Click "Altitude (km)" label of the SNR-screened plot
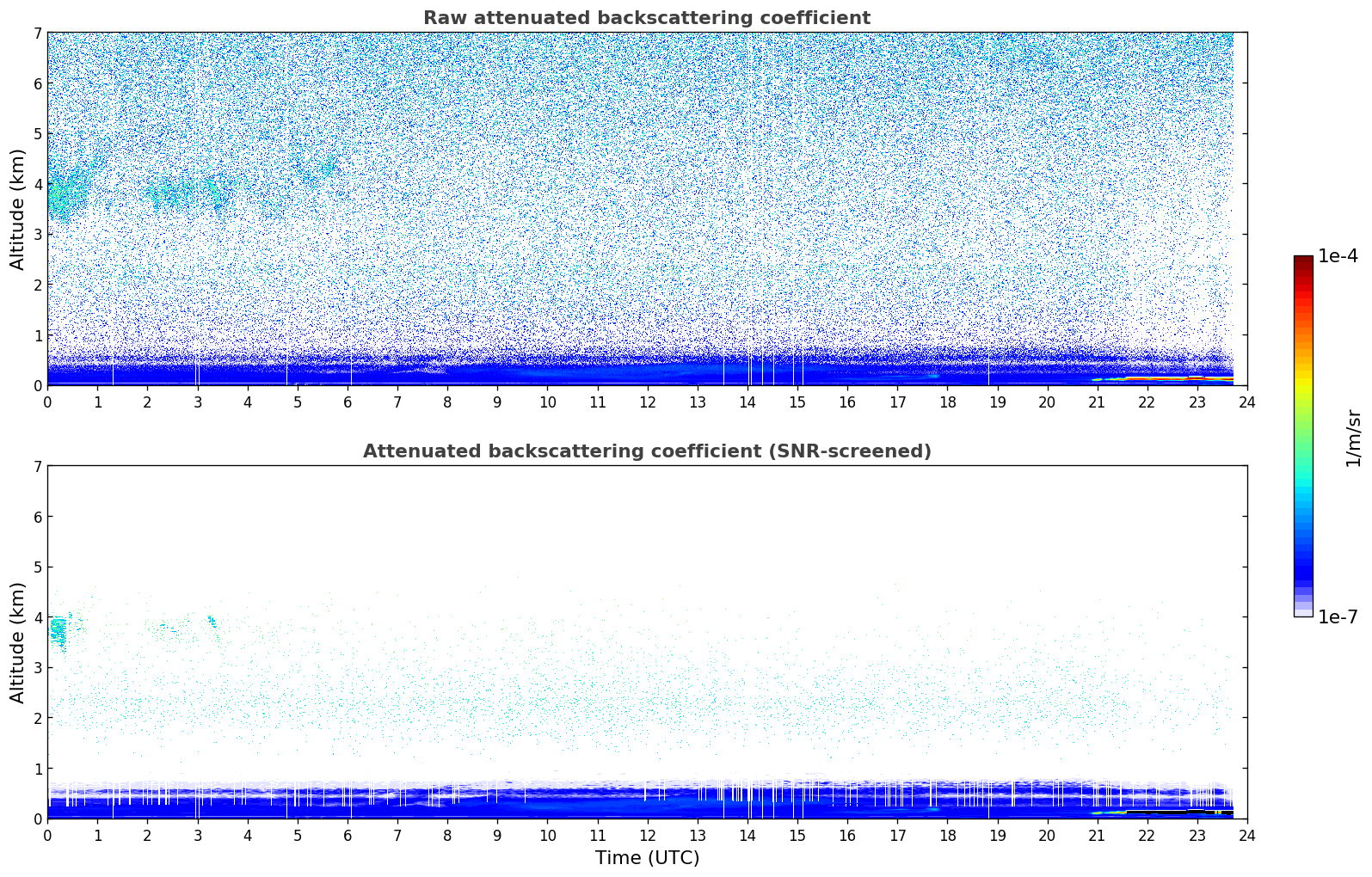The width and height of the screenshot is (1372, 877). click(x=18, y=642)
